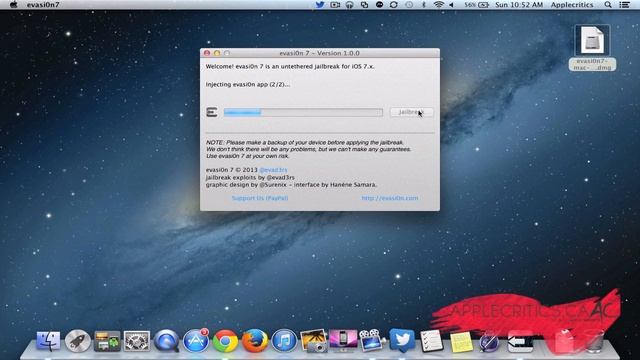Click the round black menu bar icon
Image resolution: width=640 pixels, height=360 pixels.
point(379,4)
